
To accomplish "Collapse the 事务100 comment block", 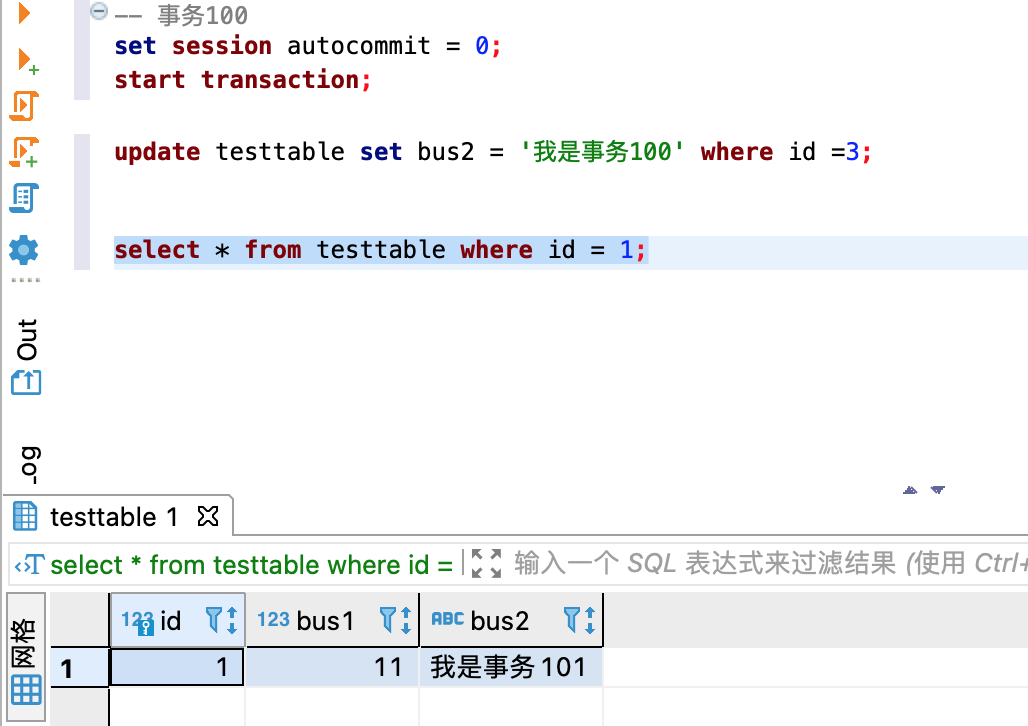I will pyautogui.click(x=98, y=10).
